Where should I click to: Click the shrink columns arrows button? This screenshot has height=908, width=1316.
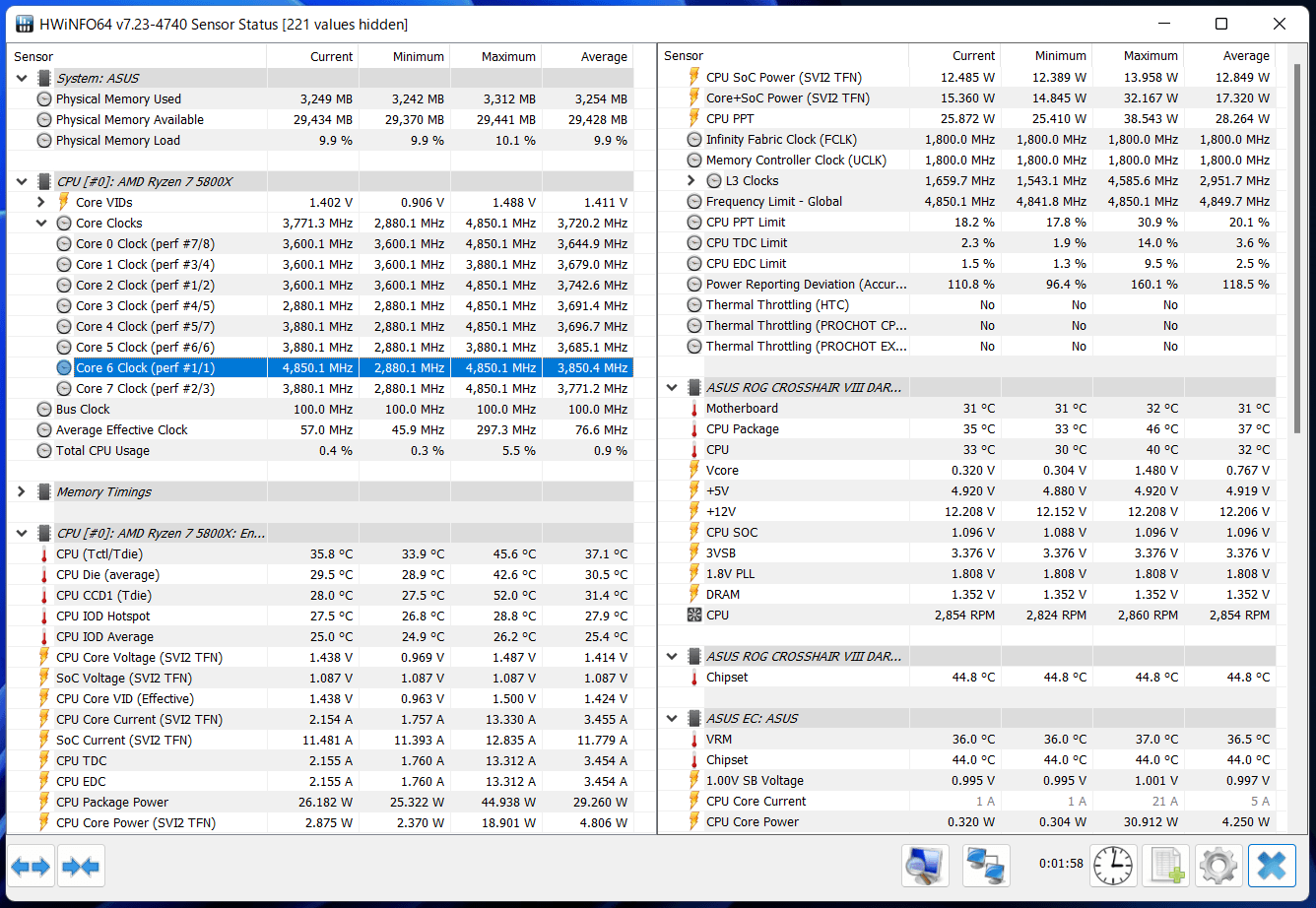pyautogui.click(x=81, y=867)
